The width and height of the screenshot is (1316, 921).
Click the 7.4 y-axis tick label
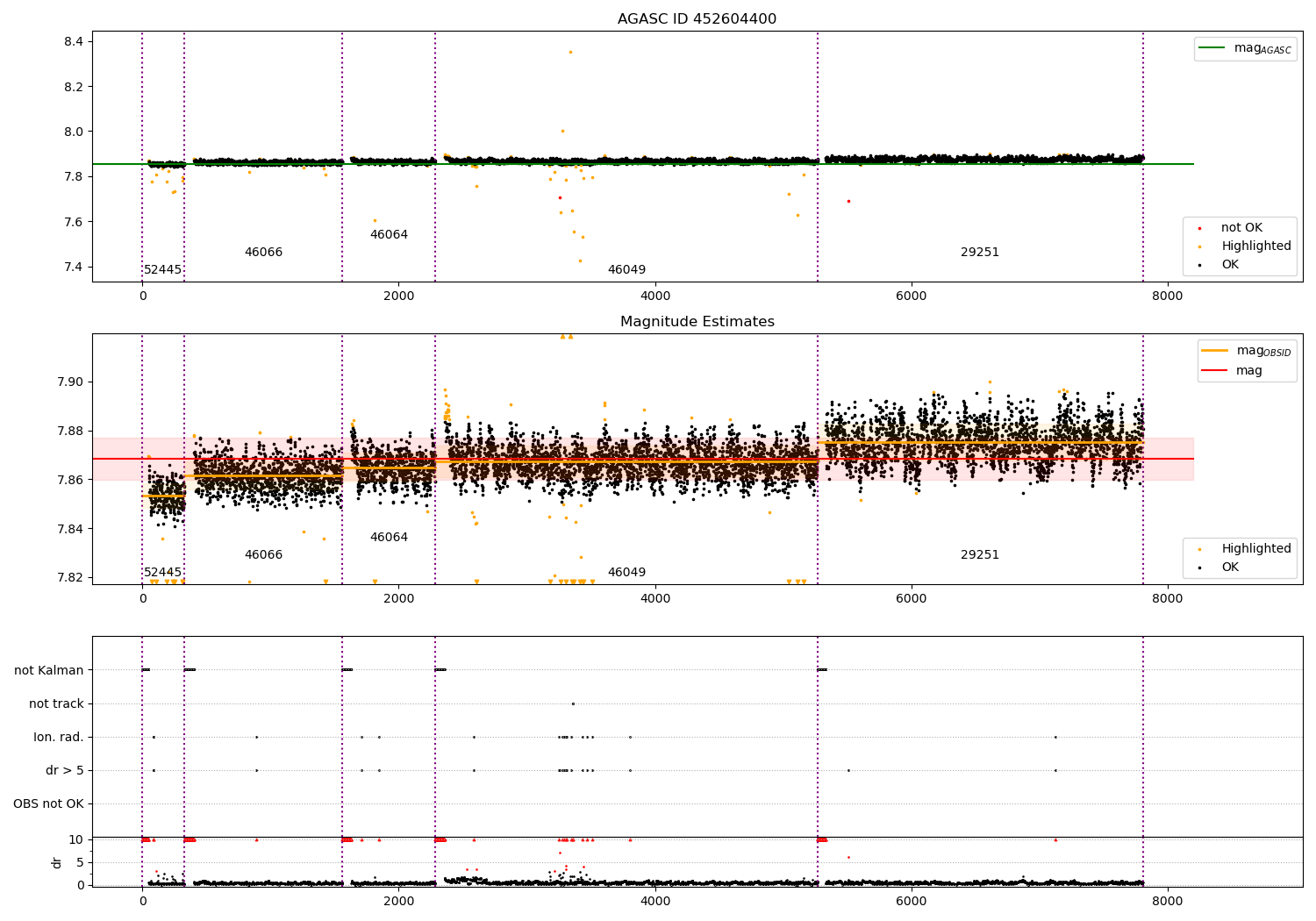[74, 268]
